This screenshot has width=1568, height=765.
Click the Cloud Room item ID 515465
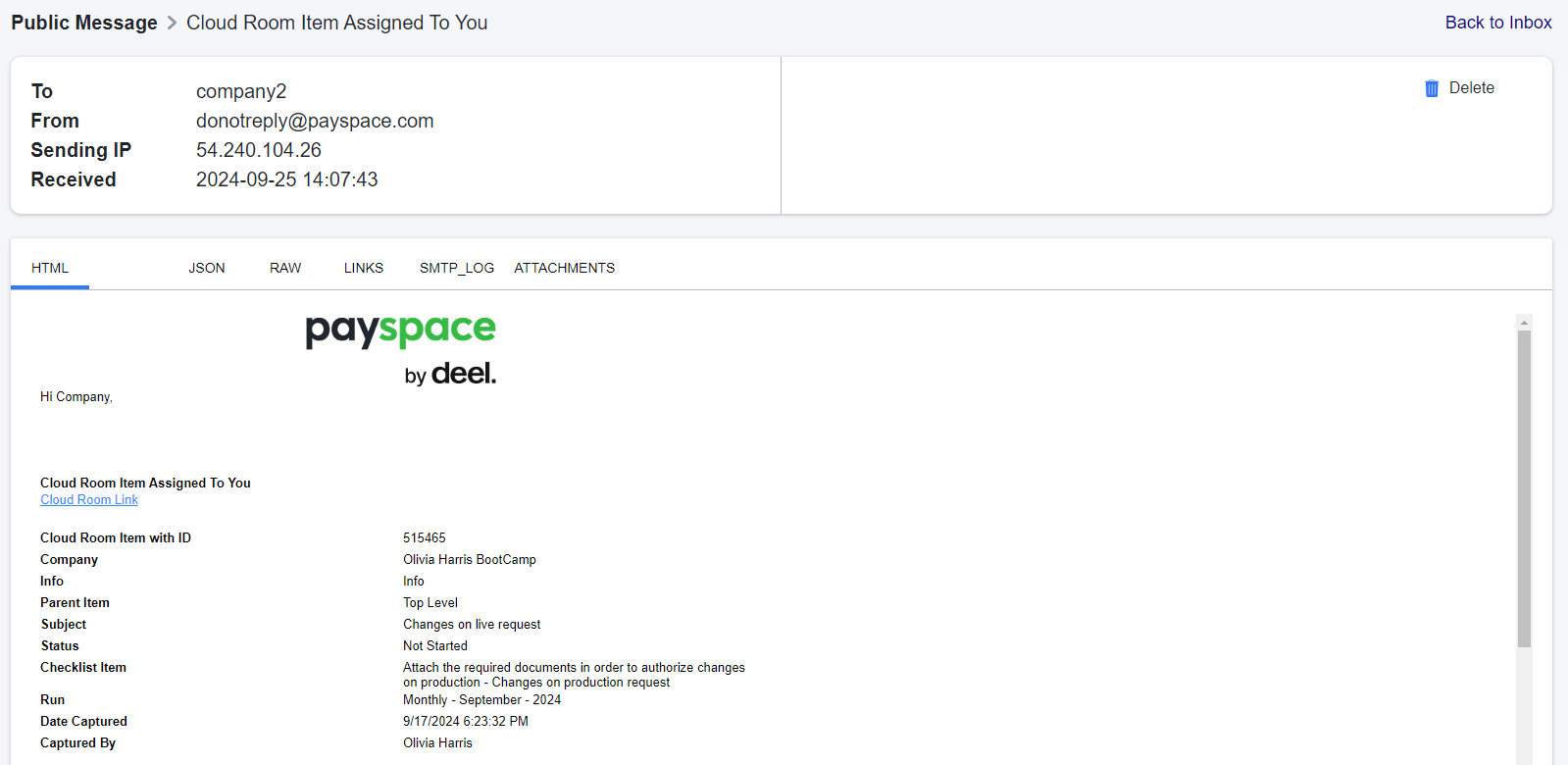tap(425, 537)
